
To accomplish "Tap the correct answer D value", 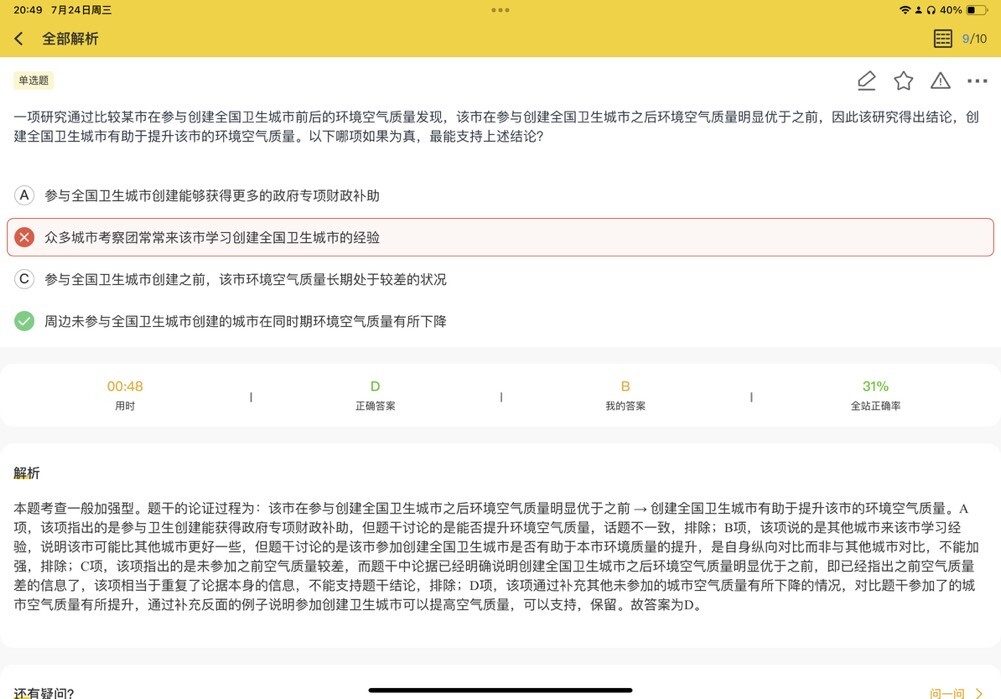I will coord(375,386).
